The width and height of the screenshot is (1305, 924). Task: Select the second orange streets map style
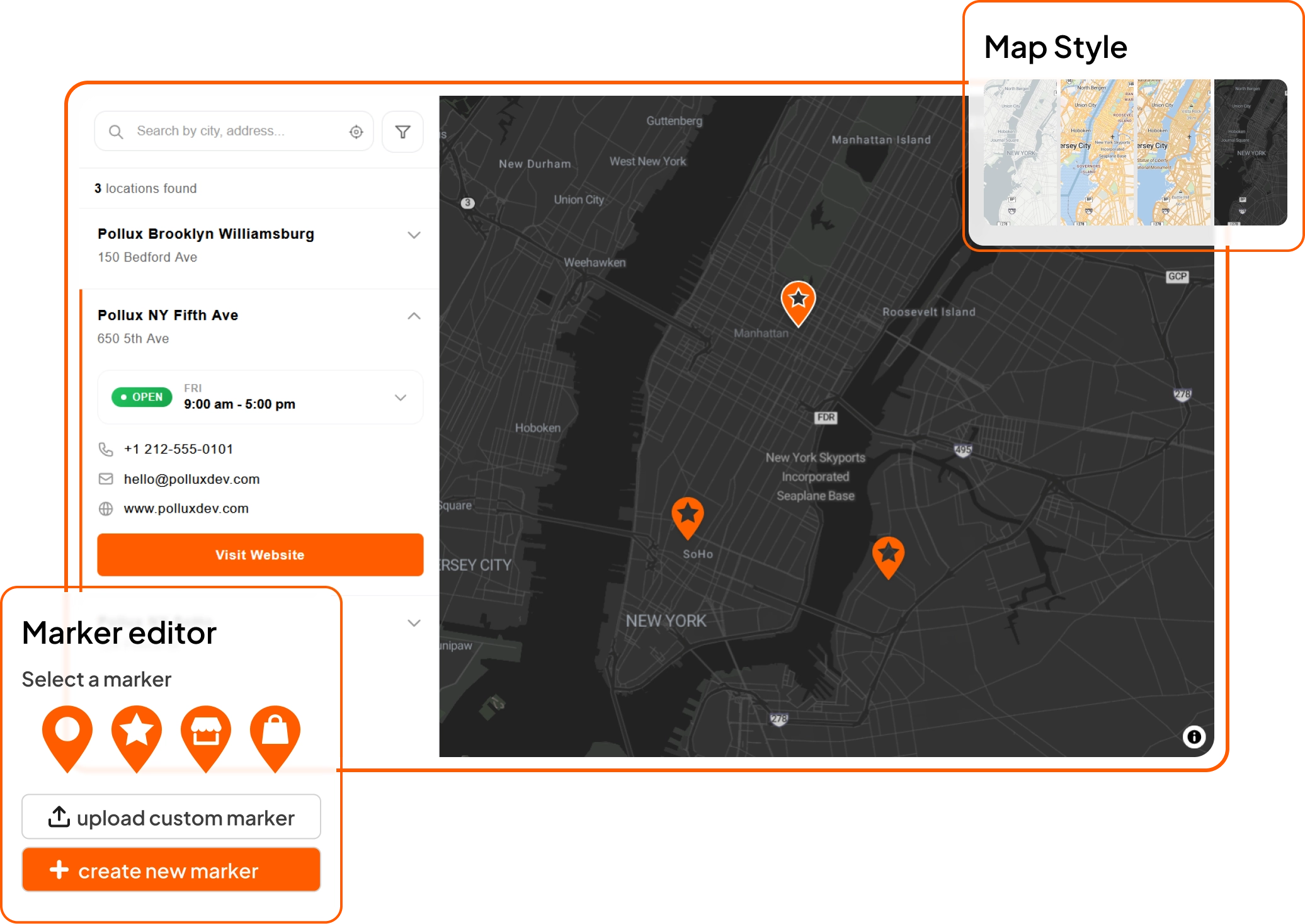click(x=1173, y=152)
